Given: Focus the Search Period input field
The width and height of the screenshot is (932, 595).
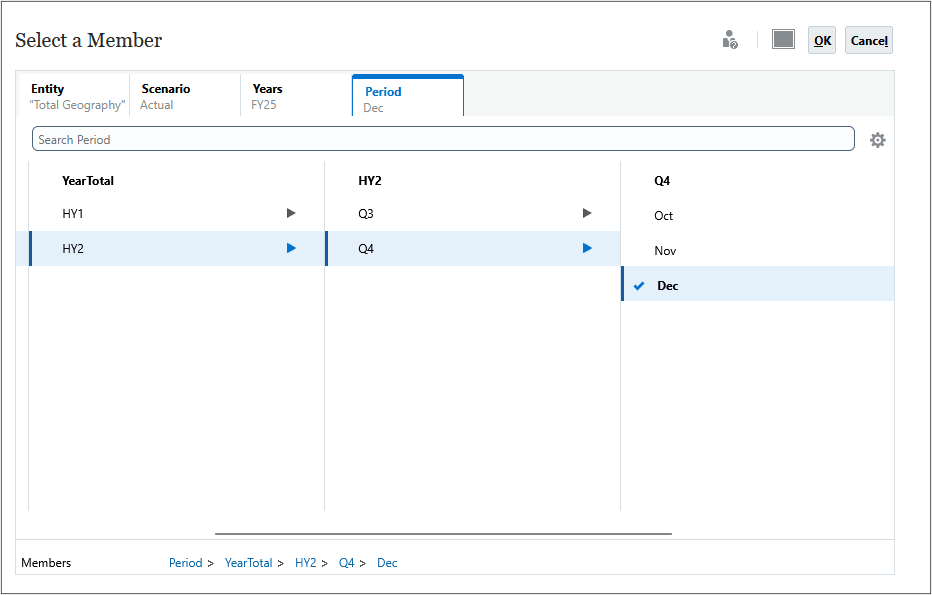Looking at the screenshot, I should (443, 139).
